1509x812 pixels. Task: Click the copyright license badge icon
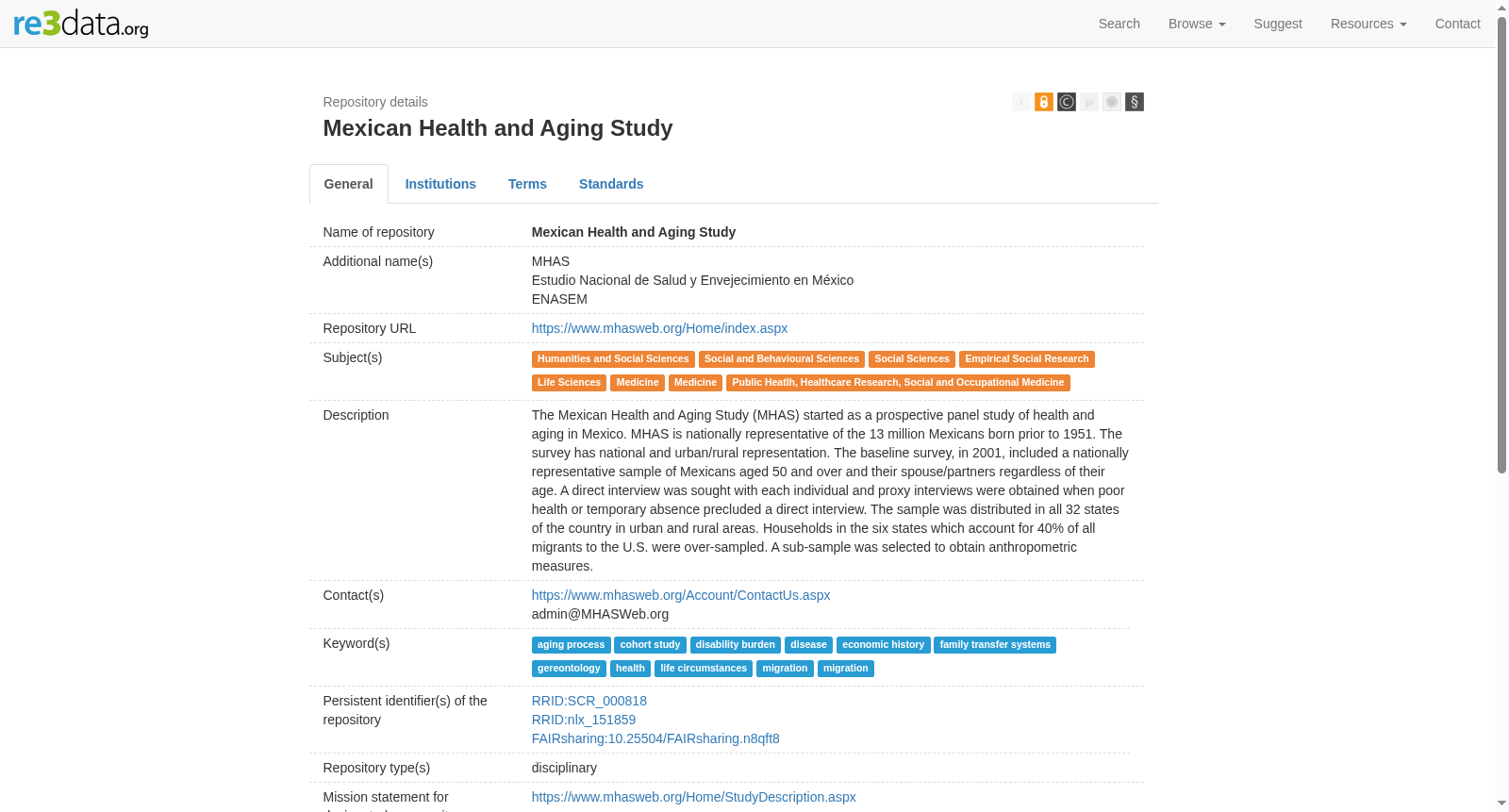(x=1067, y=102)
